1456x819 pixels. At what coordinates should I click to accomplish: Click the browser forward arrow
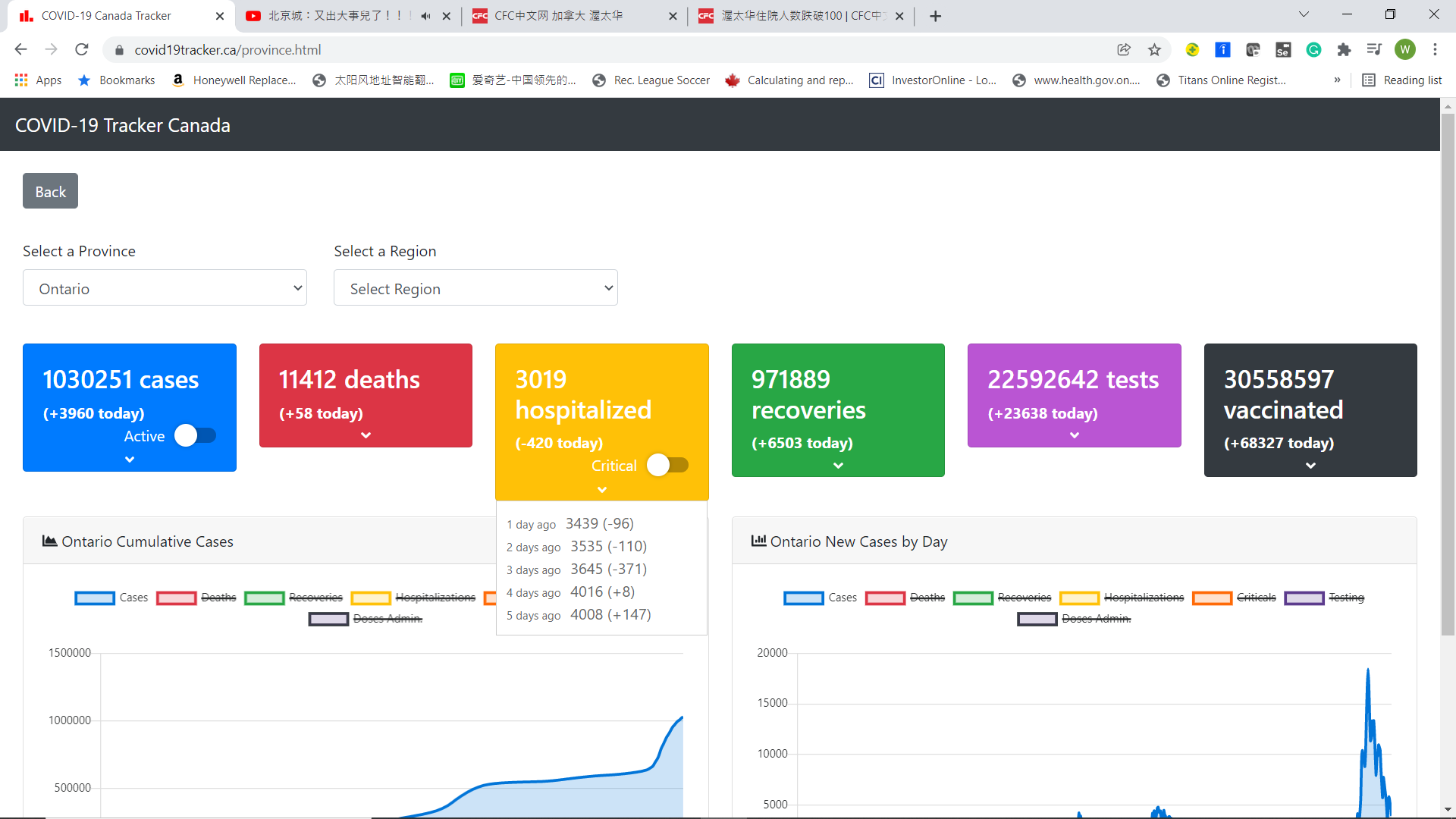(x=51, y=49)
